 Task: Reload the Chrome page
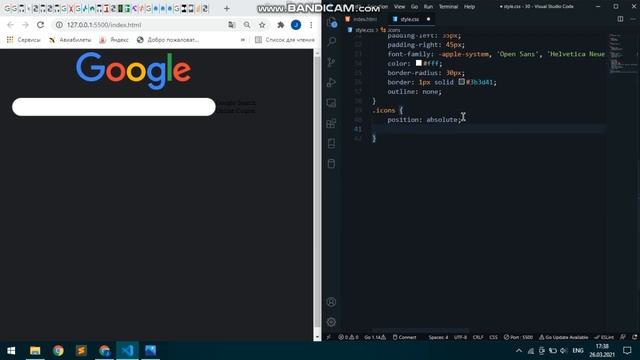[40, 25]
